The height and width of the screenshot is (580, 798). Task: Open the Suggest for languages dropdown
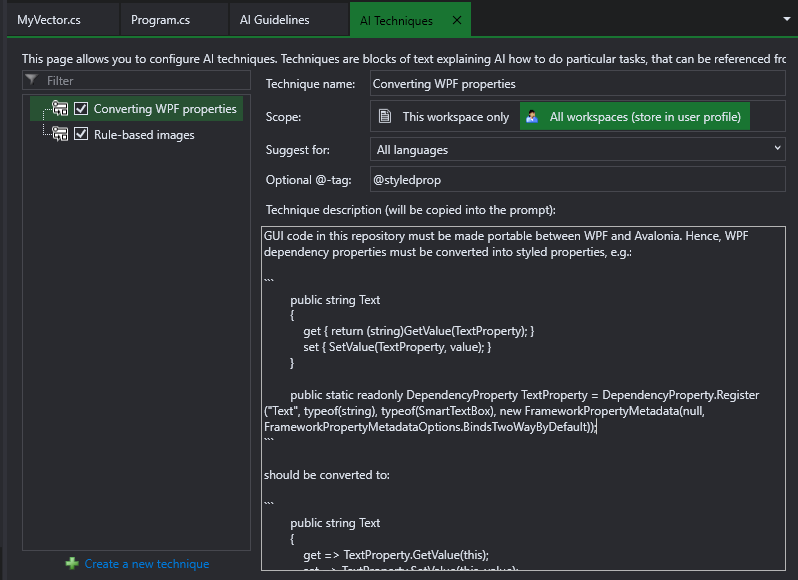coord(578,150)
